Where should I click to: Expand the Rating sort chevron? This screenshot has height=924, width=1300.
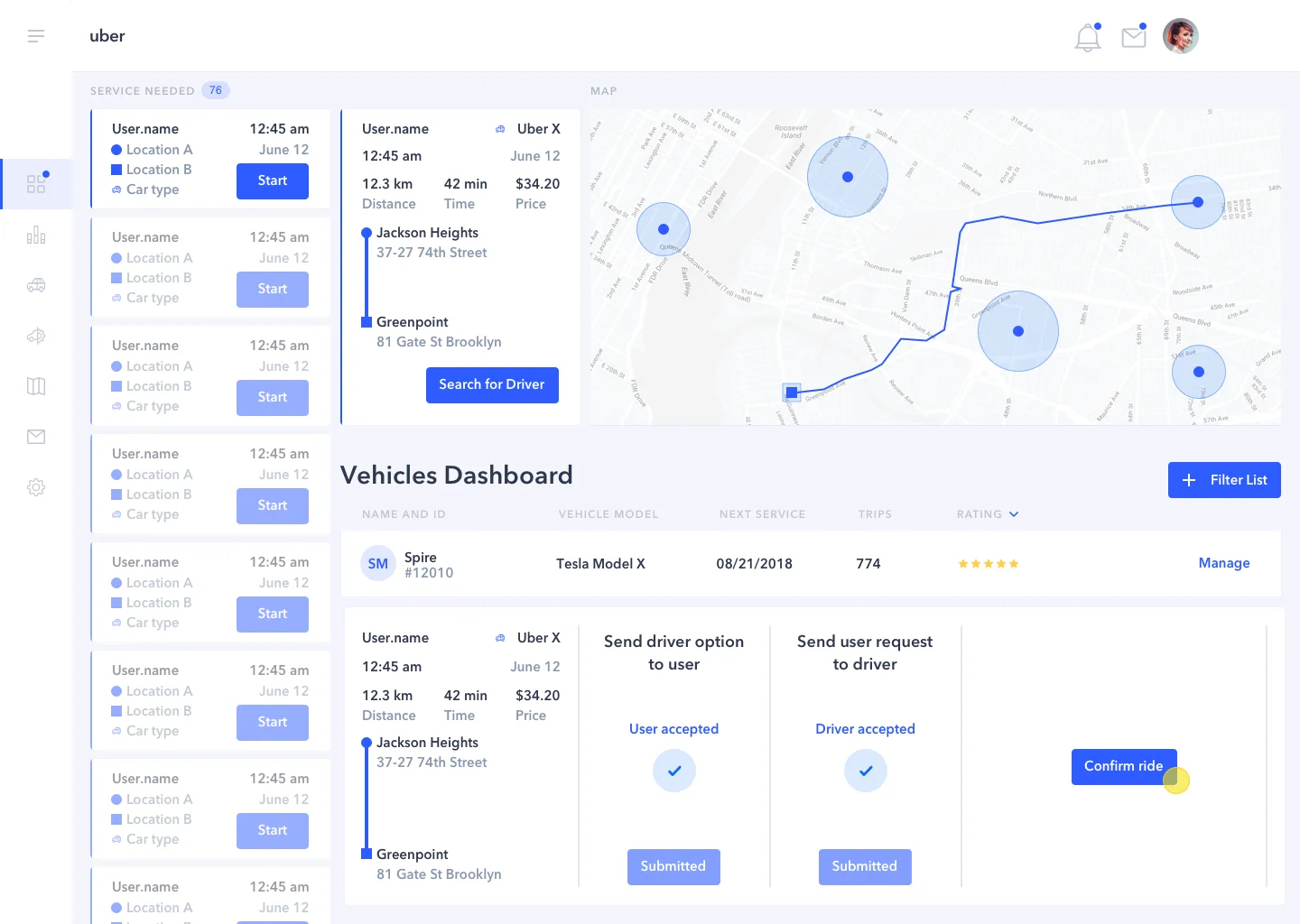coord(1014,514)
